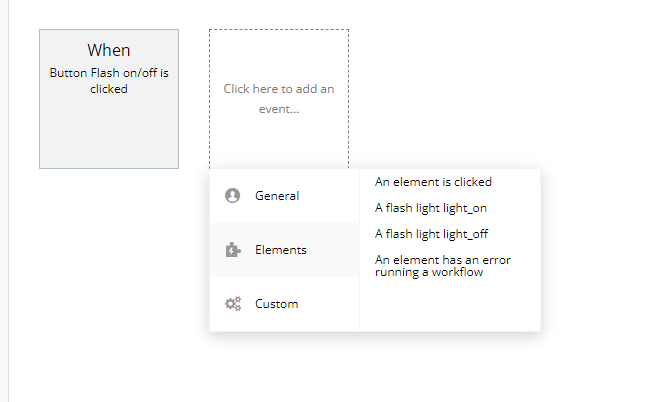Viewport: 670px width, 402px height.
Task: Open the General event category
Action: (277, 196)
